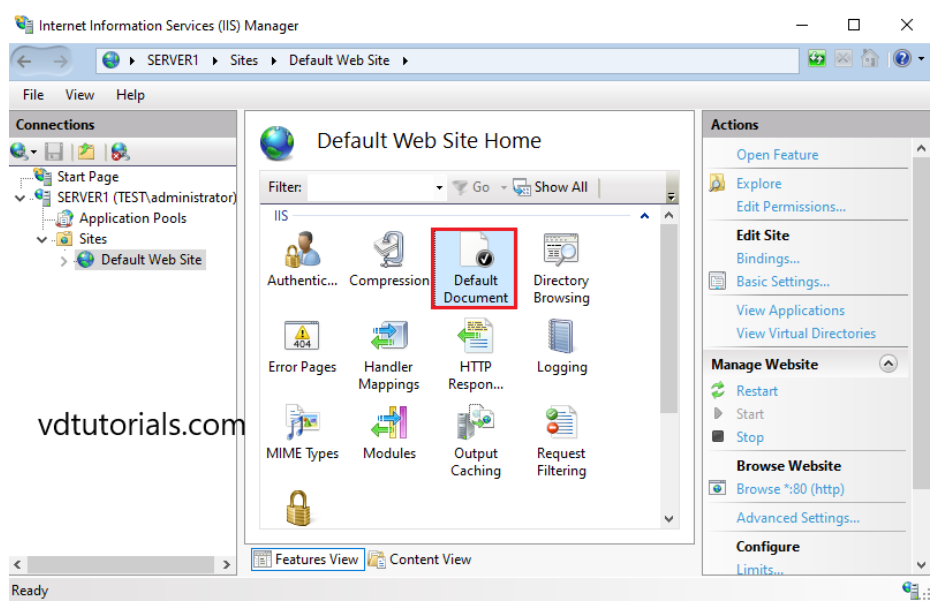Open the Default Document feature

coord(474,267)
